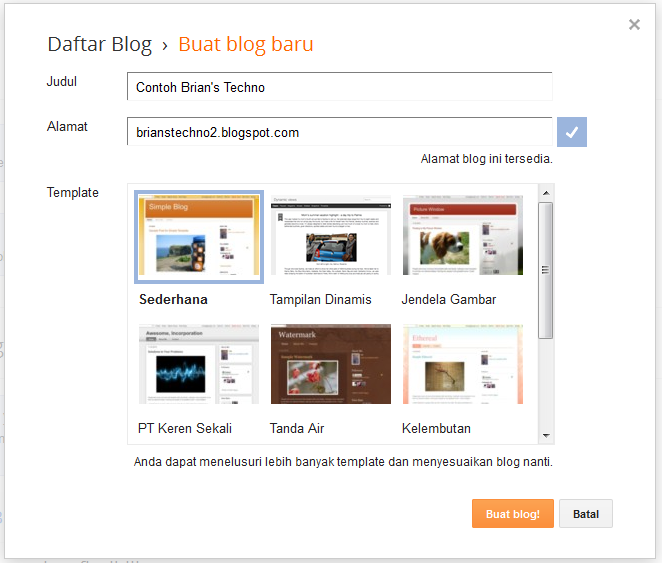This screenshot has height=563, width=662.
Task: Click the blue checkmark availability icon
Action: point(572,132)
